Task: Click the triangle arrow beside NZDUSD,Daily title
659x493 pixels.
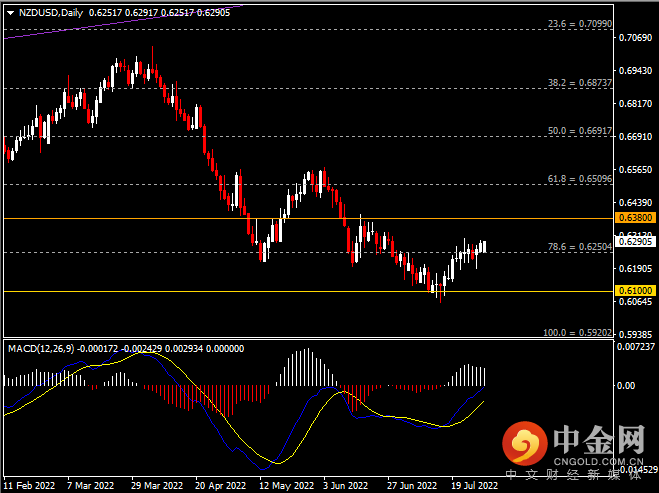Action: coord(9,13)
